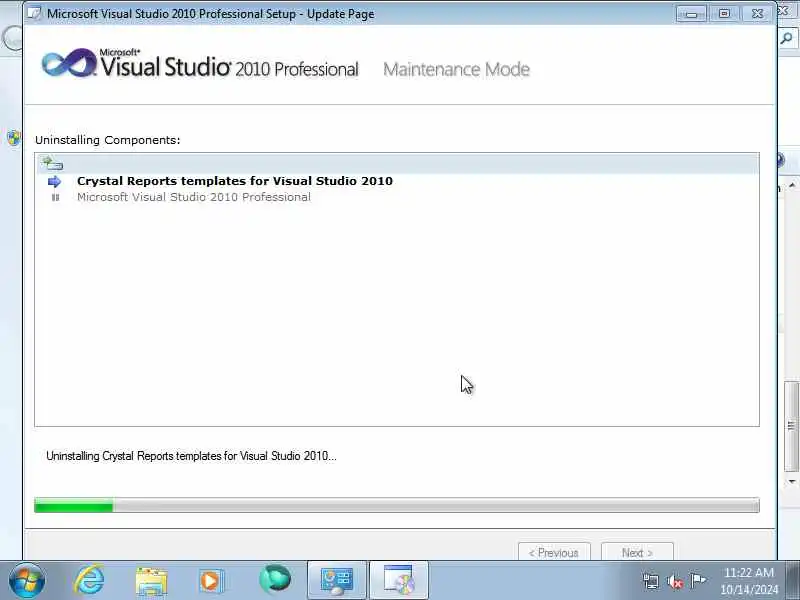800x600 pixels.
Task: Switch to the setup installer taskbar icon
Action: 398,581
